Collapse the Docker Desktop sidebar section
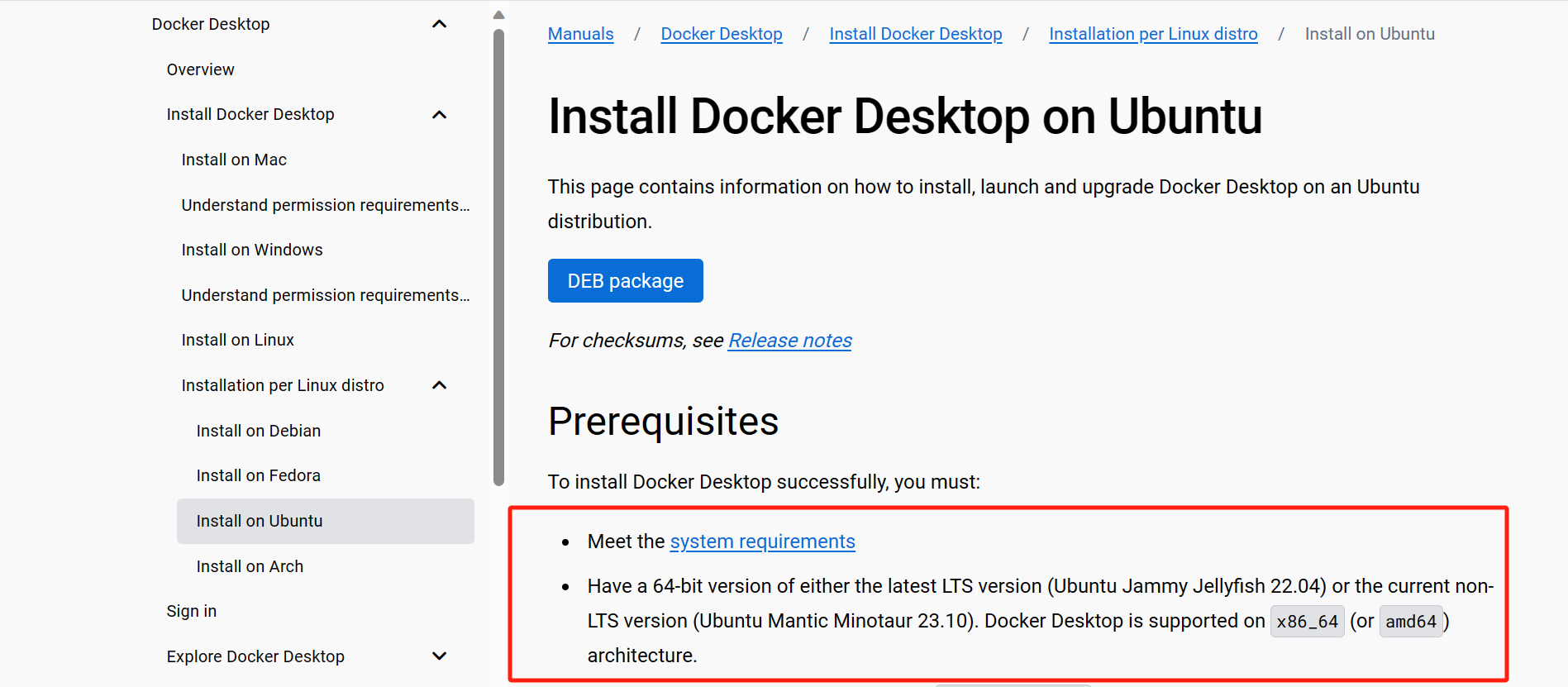The image size is (1568, 687). [440, 24]
